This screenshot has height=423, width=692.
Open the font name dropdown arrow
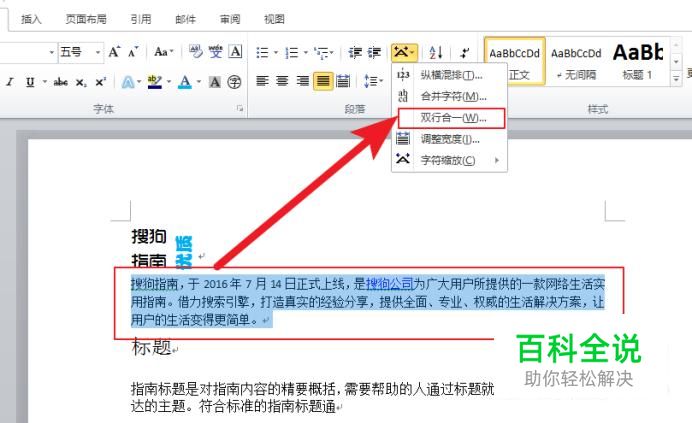tap(52, 53)
